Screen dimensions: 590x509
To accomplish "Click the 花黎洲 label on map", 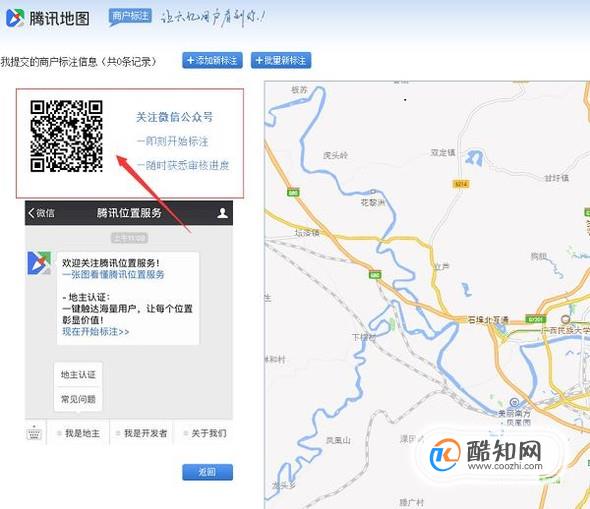I will click(x=373, y=203).
